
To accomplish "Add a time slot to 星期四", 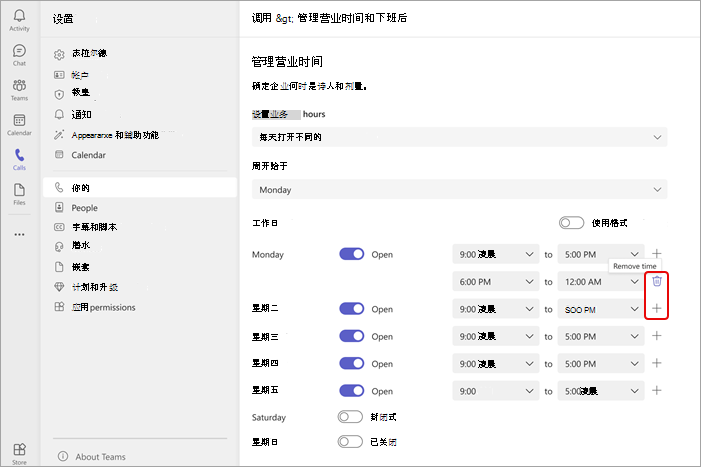I will (x=657, y=363).
